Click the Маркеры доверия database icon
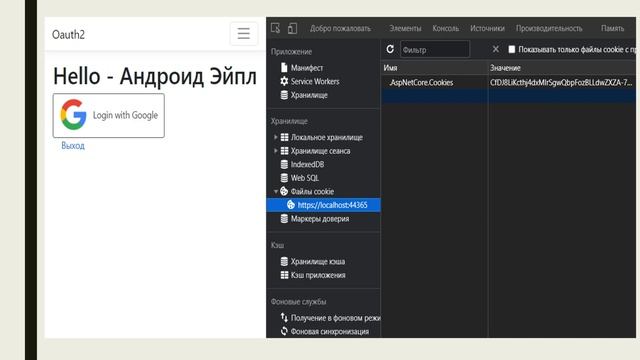This screenshot has width=640, height=360. 284,218
